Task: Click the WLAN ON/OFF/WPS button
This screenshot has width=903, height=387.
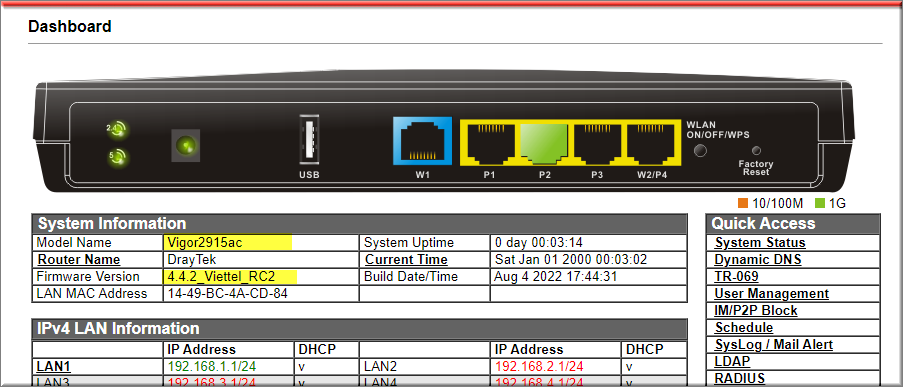Action: coord(700,151)
